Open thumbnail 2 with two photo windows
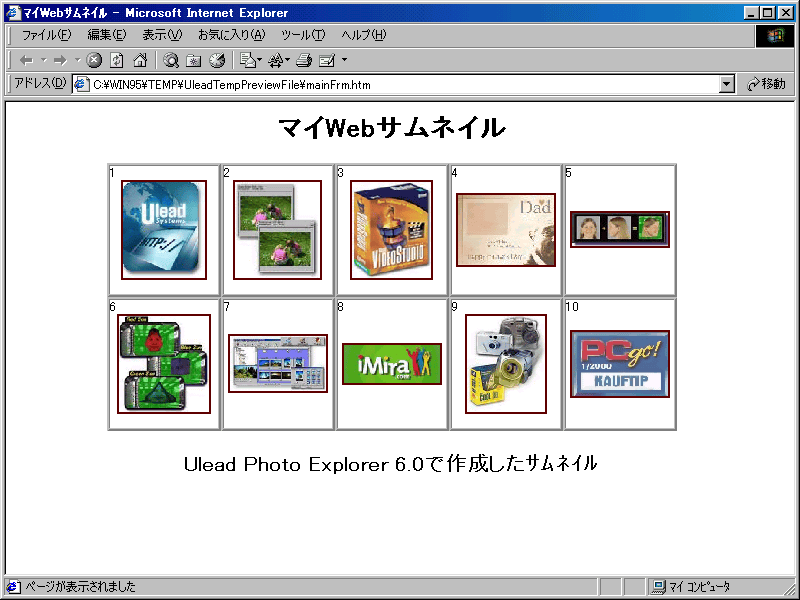Screen dimensions: 800x600 (x=278, y=230)
